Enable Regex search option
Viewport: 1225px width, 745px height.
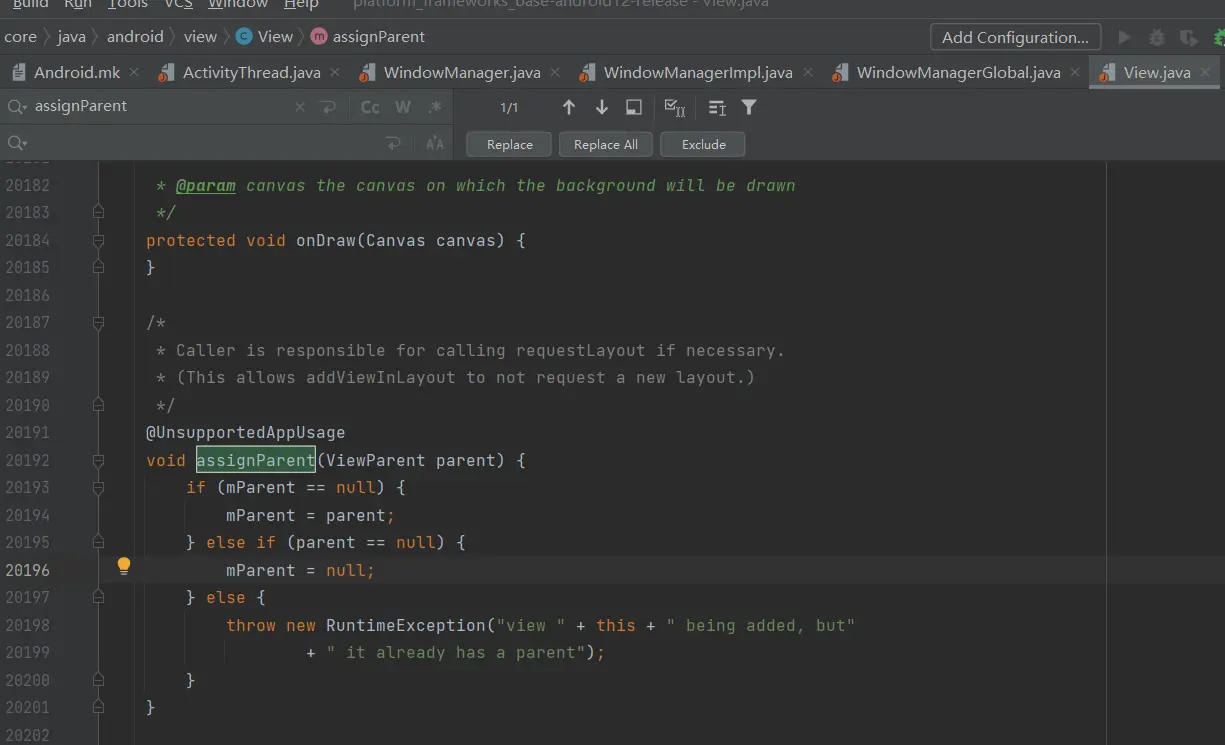[435, 107]
